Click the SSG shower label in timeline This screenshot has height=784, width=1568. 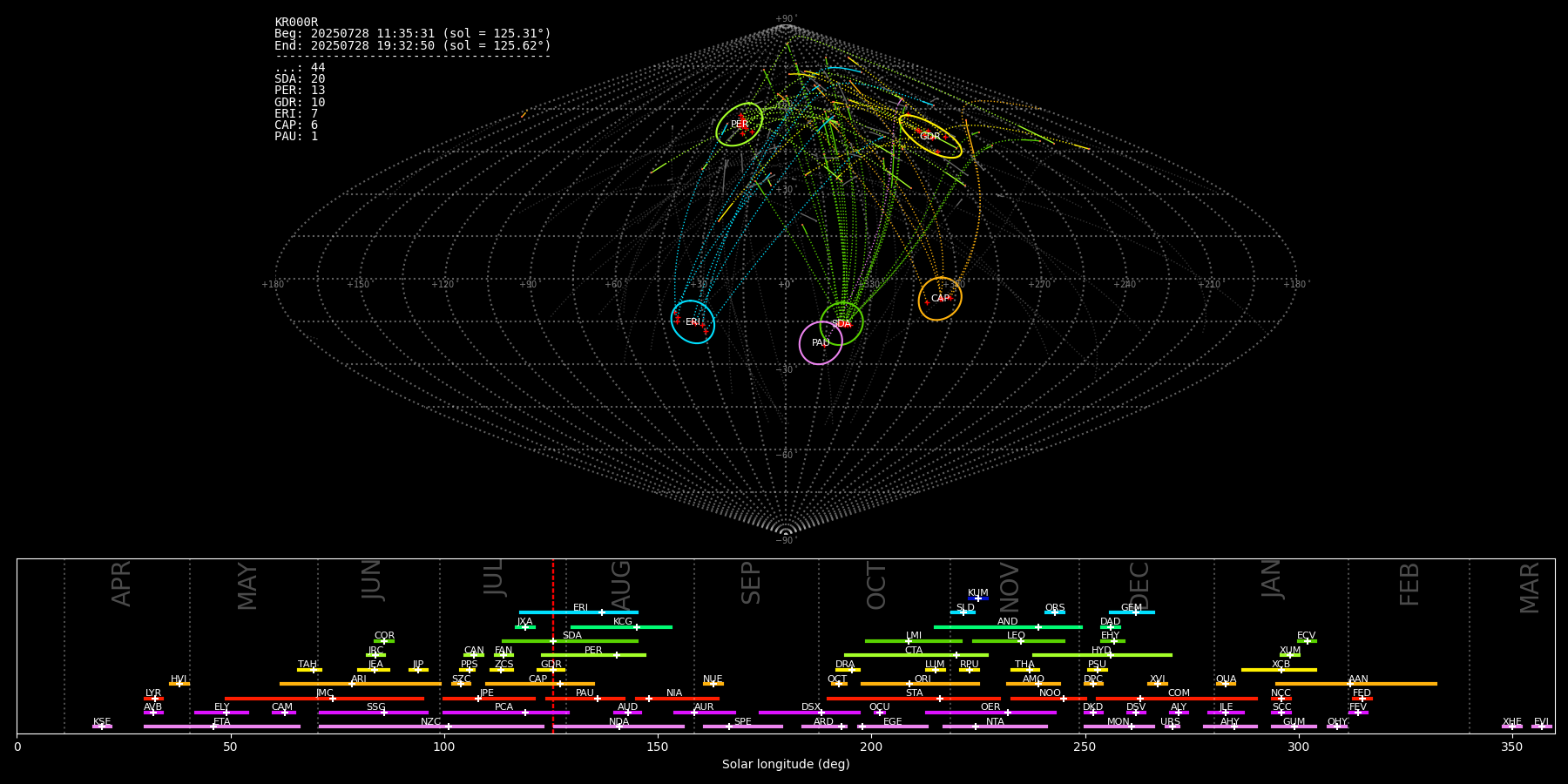coord(375,706)
